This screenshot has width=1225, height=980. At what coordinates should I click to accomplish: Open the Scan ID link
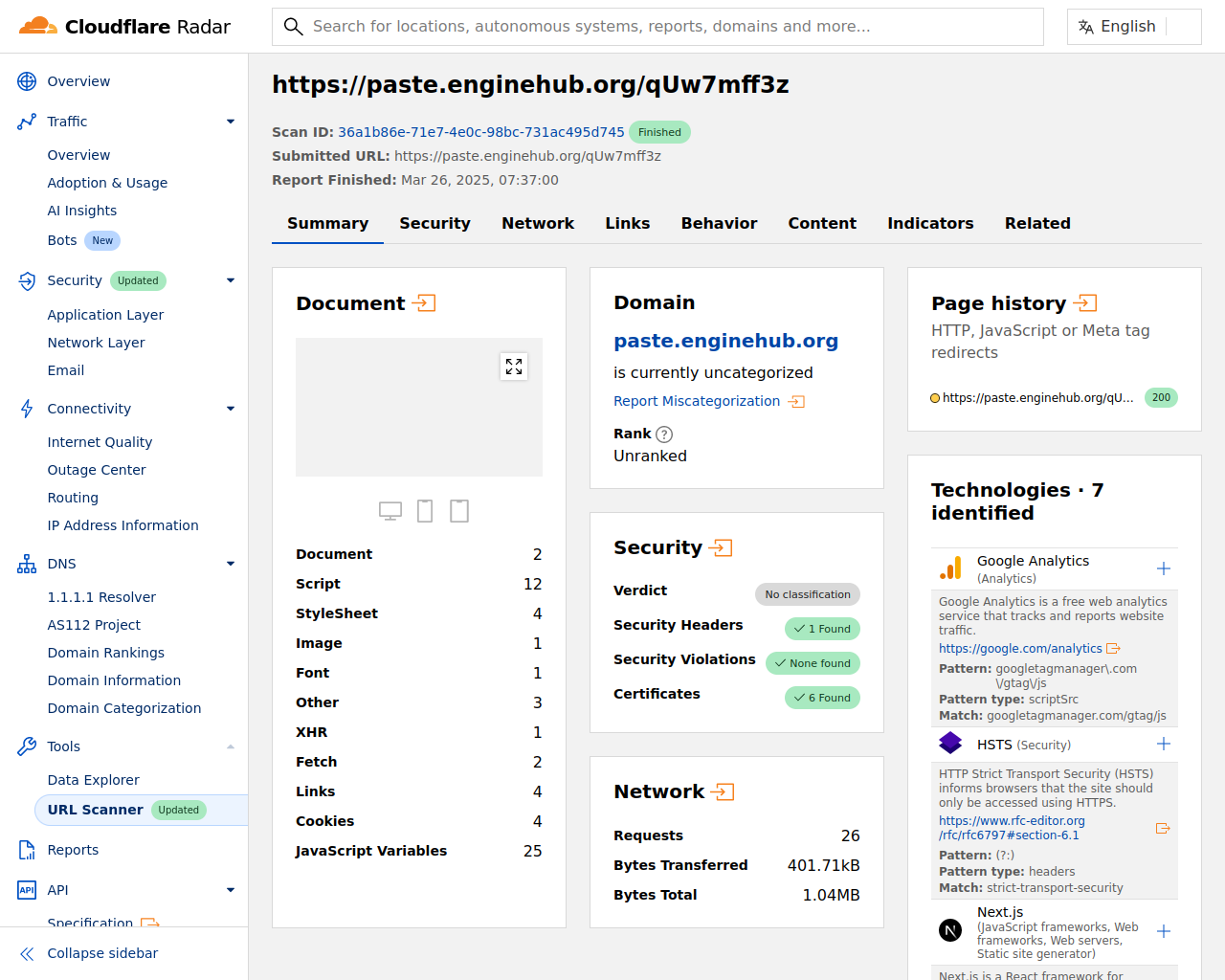pyautogui.click(x=481, y=132)
